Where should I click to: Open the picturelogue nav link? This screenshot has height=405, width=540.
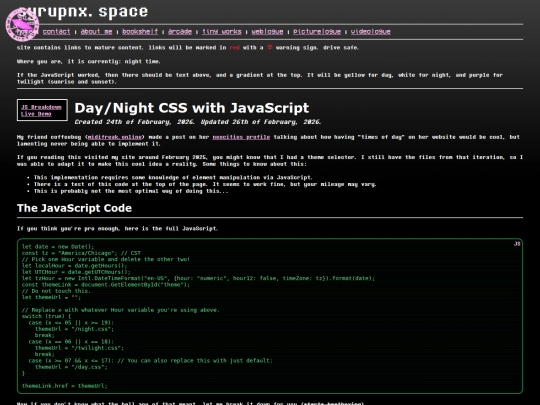click(317, 31)
